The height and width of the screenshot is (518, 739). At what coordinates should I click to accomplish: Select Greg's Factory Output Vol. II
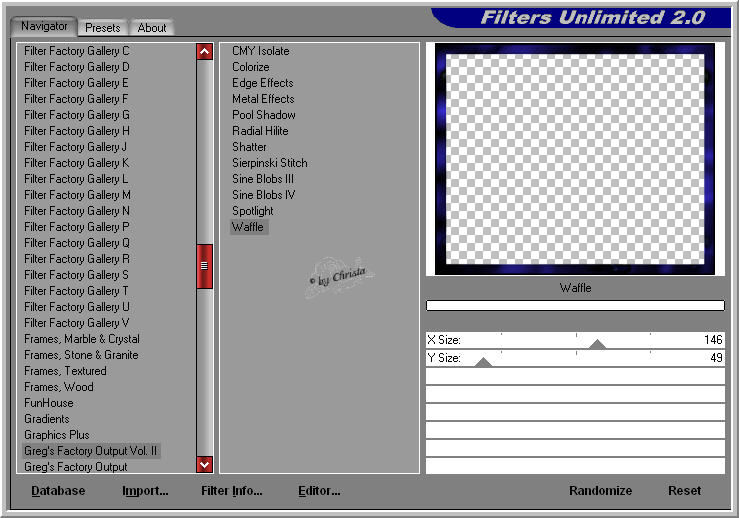coord(90,451)
